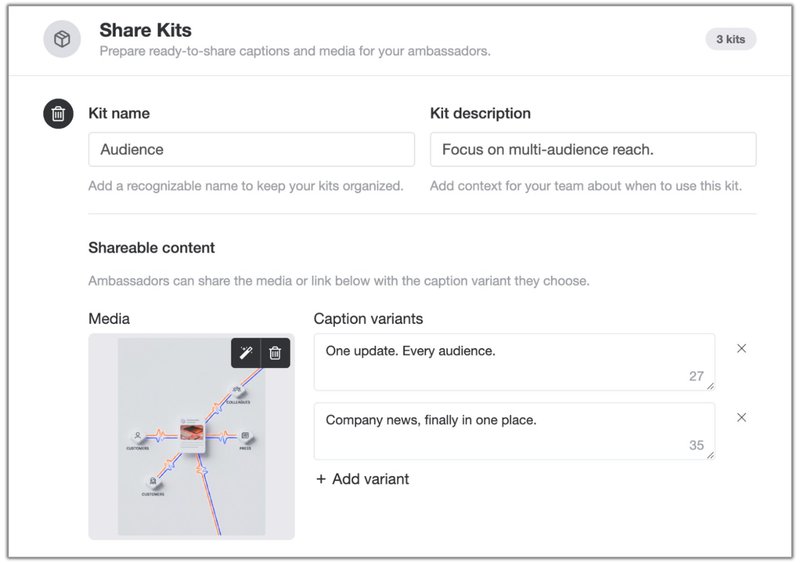Click inside the 'Company news' caption text area
The image size is (800, 563).
[514, 431]
